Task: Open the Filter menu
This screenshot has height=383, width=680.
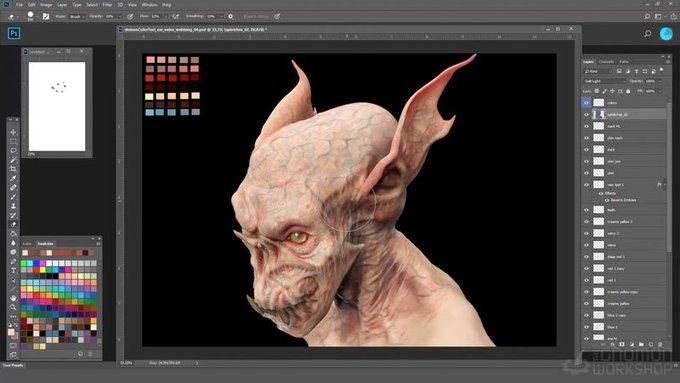Action: tap(107, 5)
